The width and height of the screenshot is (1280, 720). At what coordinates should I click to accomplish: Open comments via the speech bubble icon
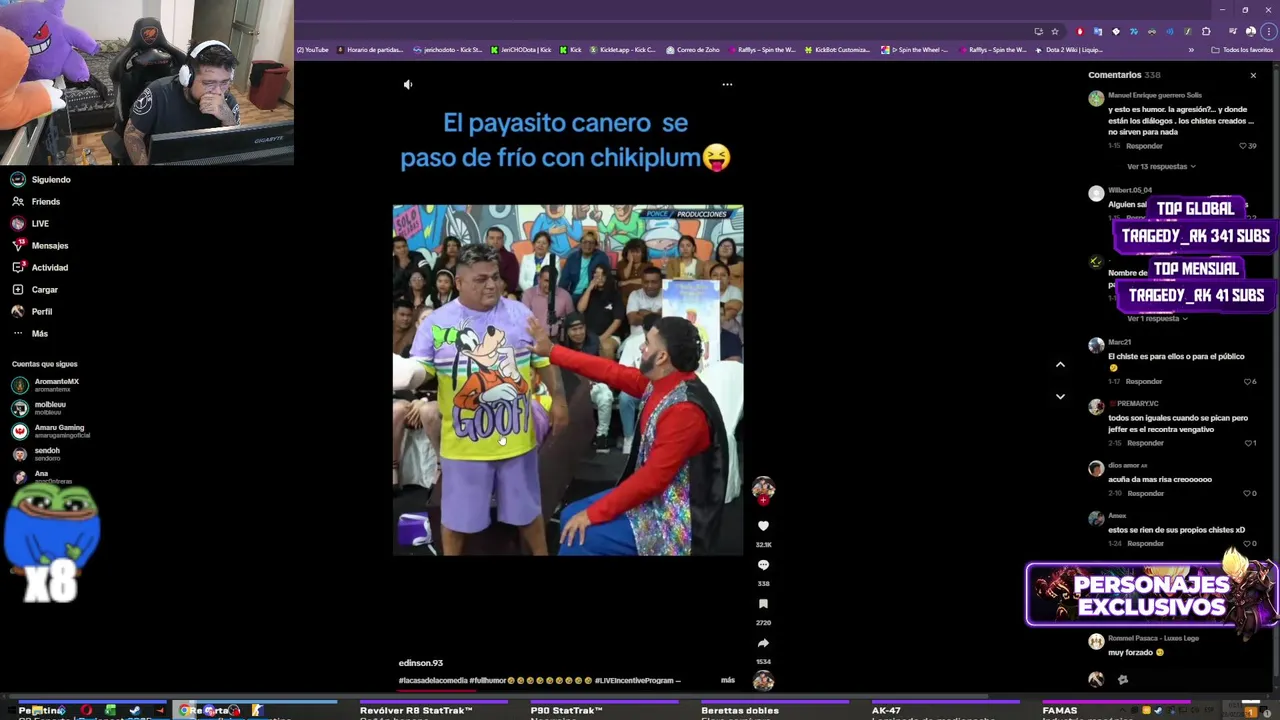[x=763, y=565]
